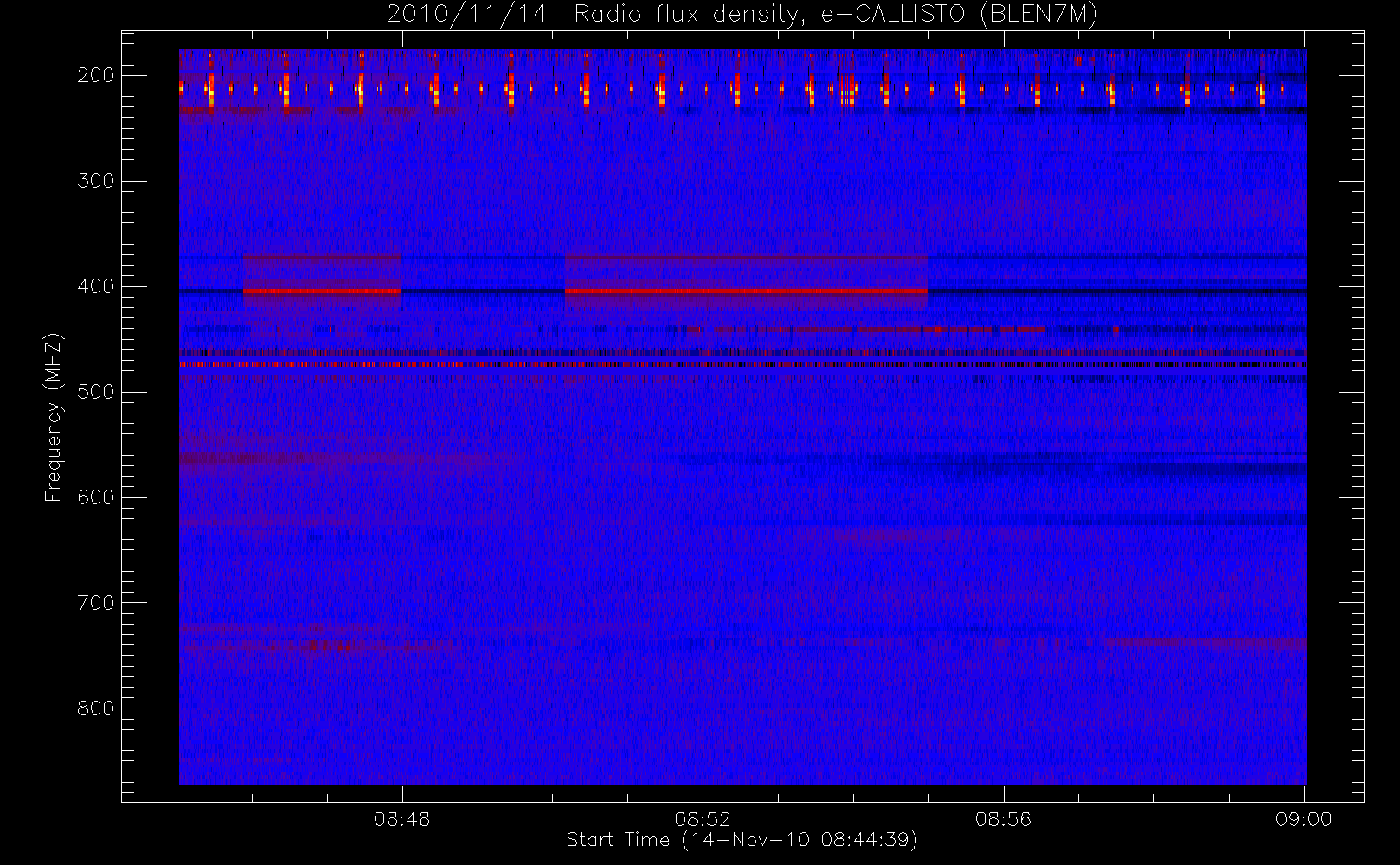
Task: Click the short red 400 MHz band before 08:48
Action: 323,292
